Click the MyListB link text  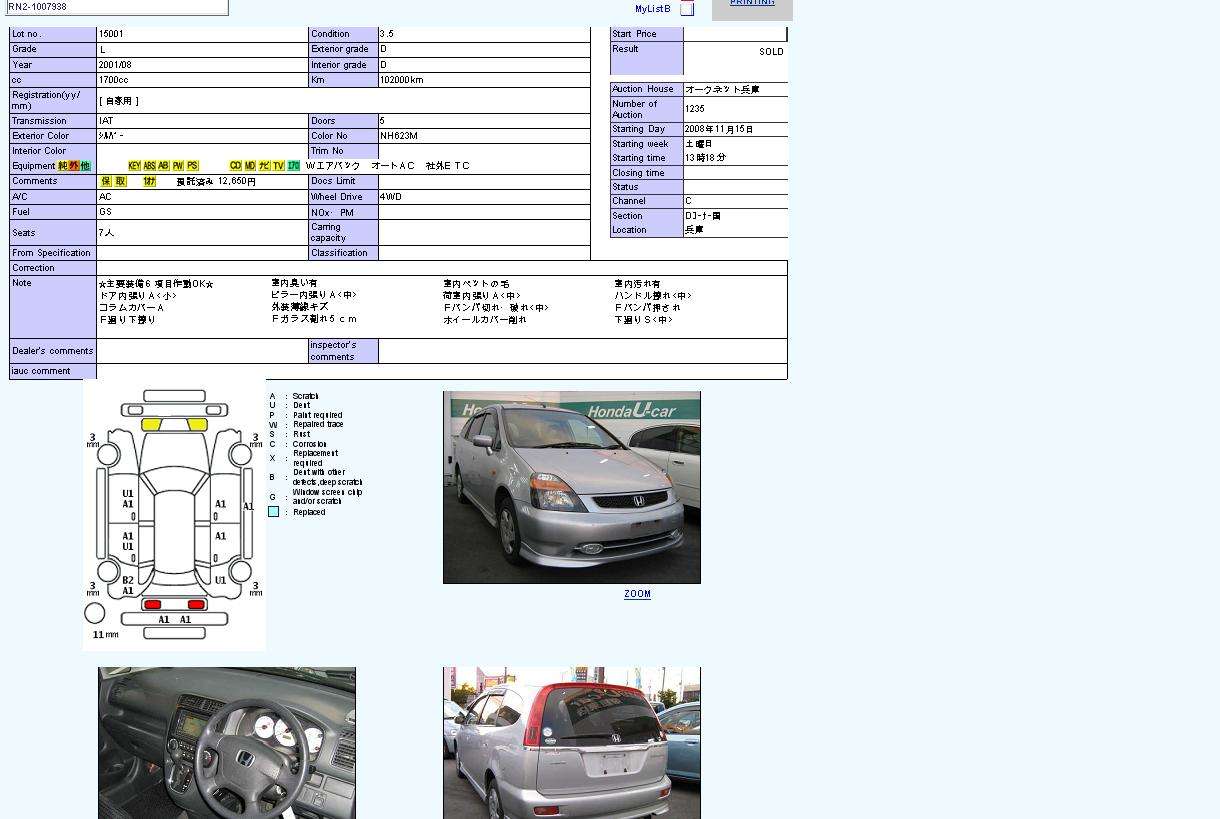pyautogui.click(x=653, y=9)
